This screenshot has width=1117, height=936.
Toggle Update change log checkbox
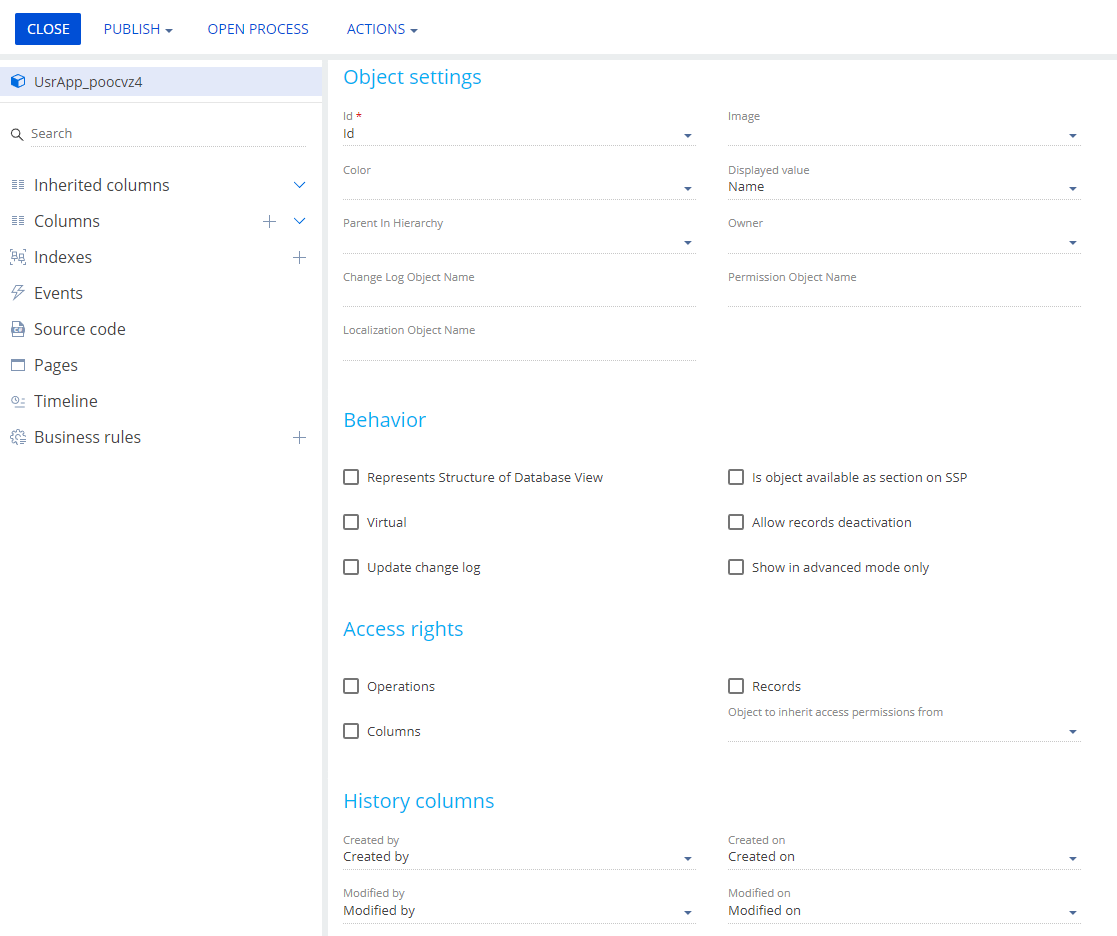351,567
